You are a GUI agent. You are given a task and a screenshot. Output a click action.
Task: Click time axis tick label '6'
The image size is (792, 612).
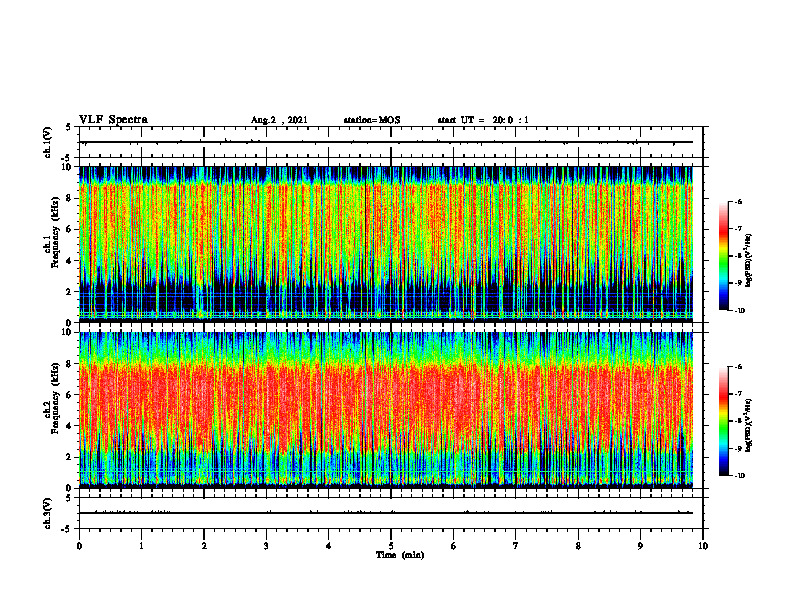point(454,546)
